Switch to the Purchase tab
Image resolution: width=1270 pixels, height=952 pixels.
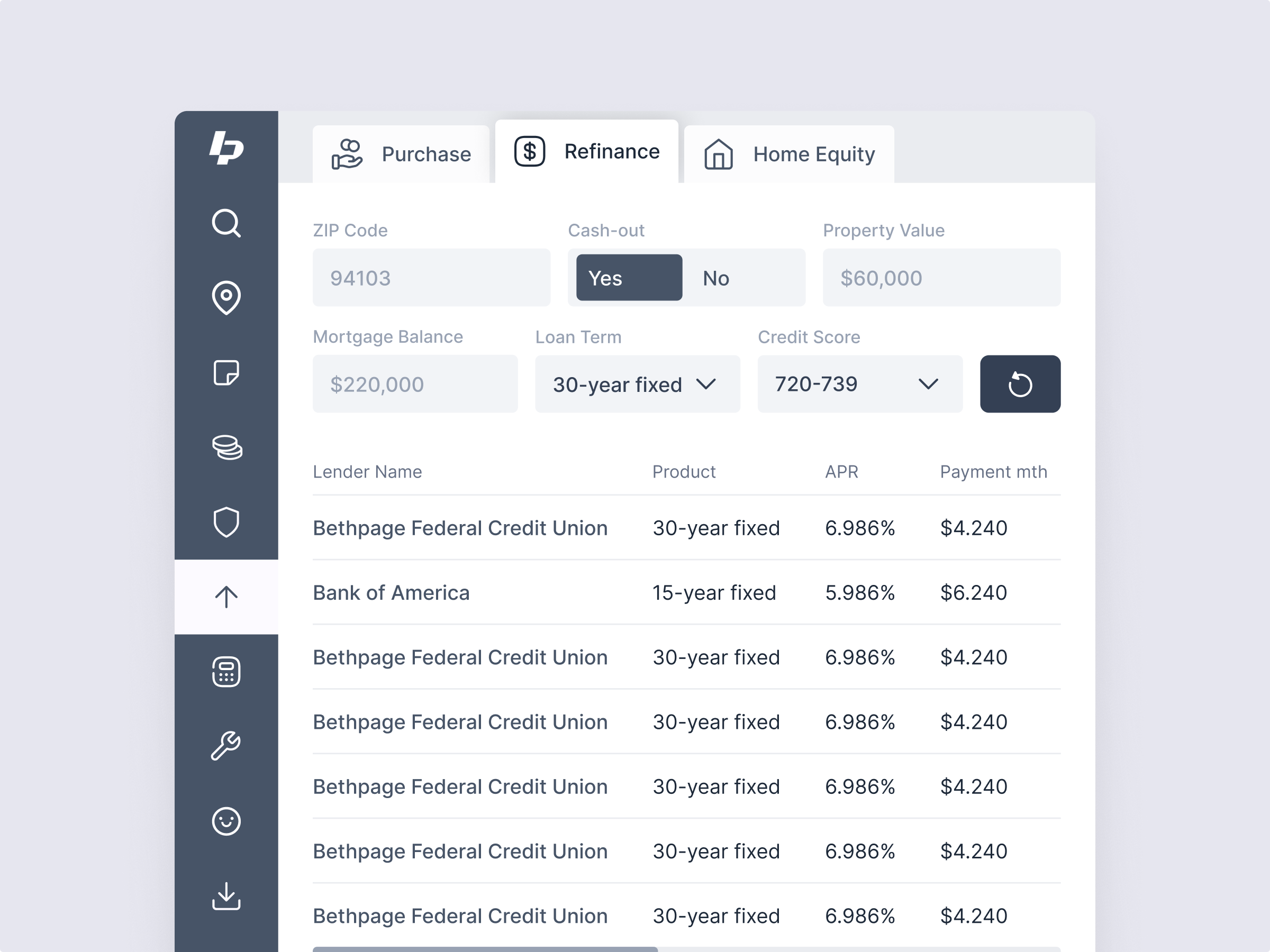pos(401,154)
